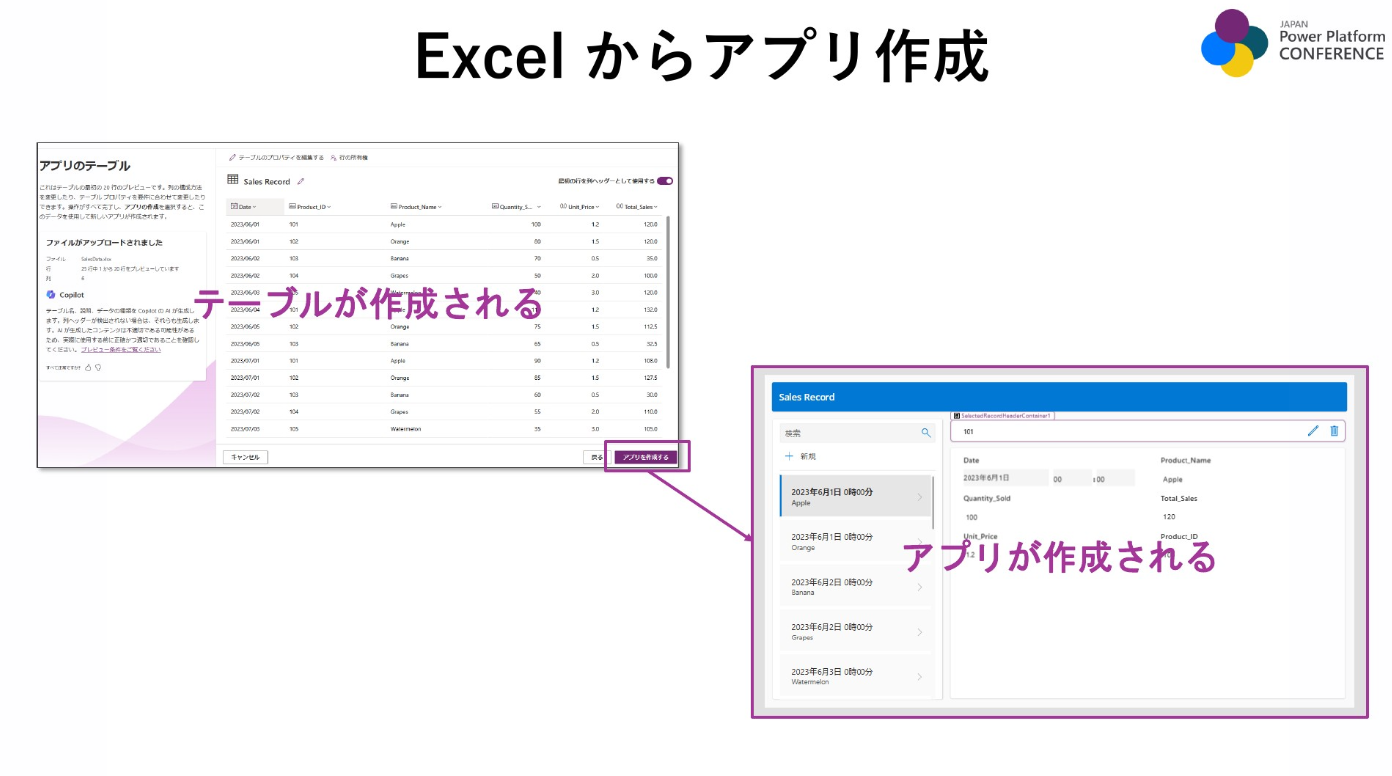Image resolution: width=1392 pixels, height=776 pixels.
Task: Click the キャンセル button
Action: point(245,457)
